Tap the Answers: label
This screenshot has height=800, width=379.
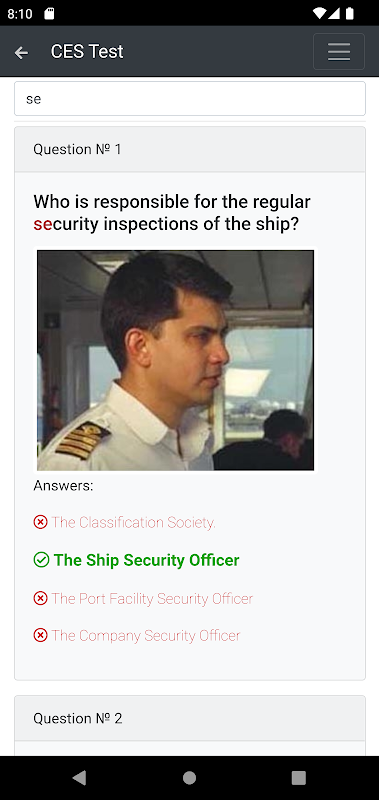click(63, 485)
